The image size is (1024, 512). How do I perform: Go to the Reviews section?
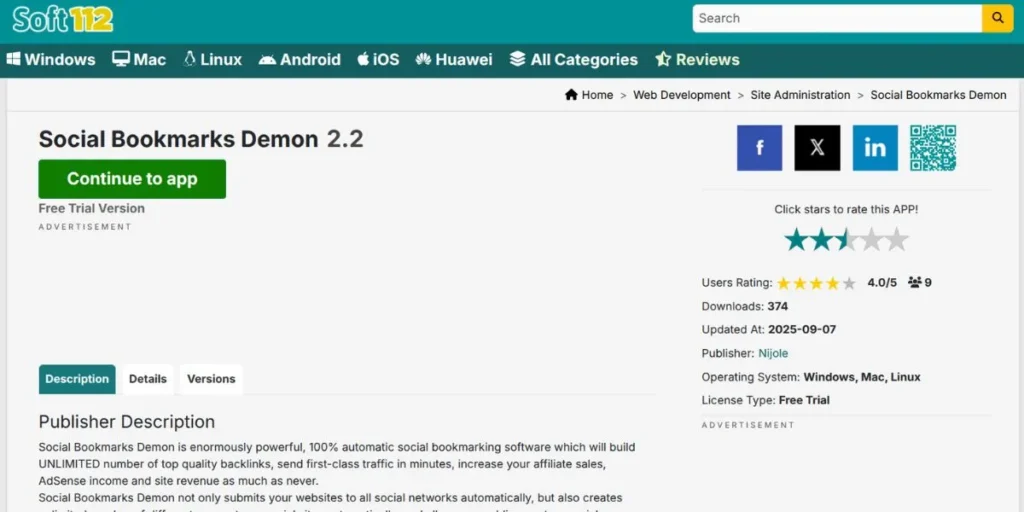click(x=697, y=60)
